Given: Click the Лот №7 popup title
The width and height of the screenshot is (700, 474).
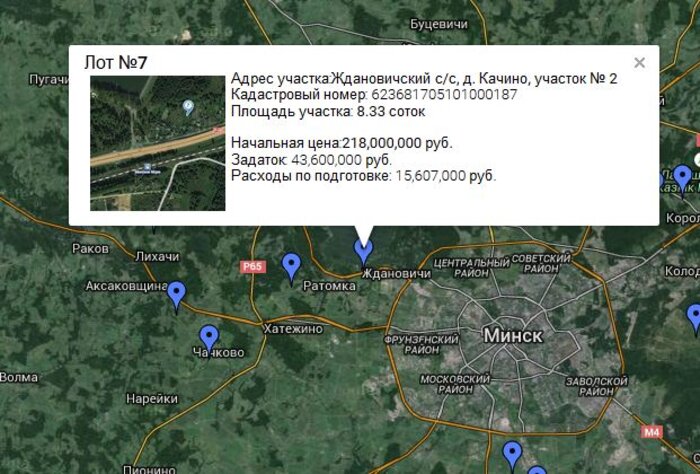Looking at the screenshot, I should click(116, 63).
